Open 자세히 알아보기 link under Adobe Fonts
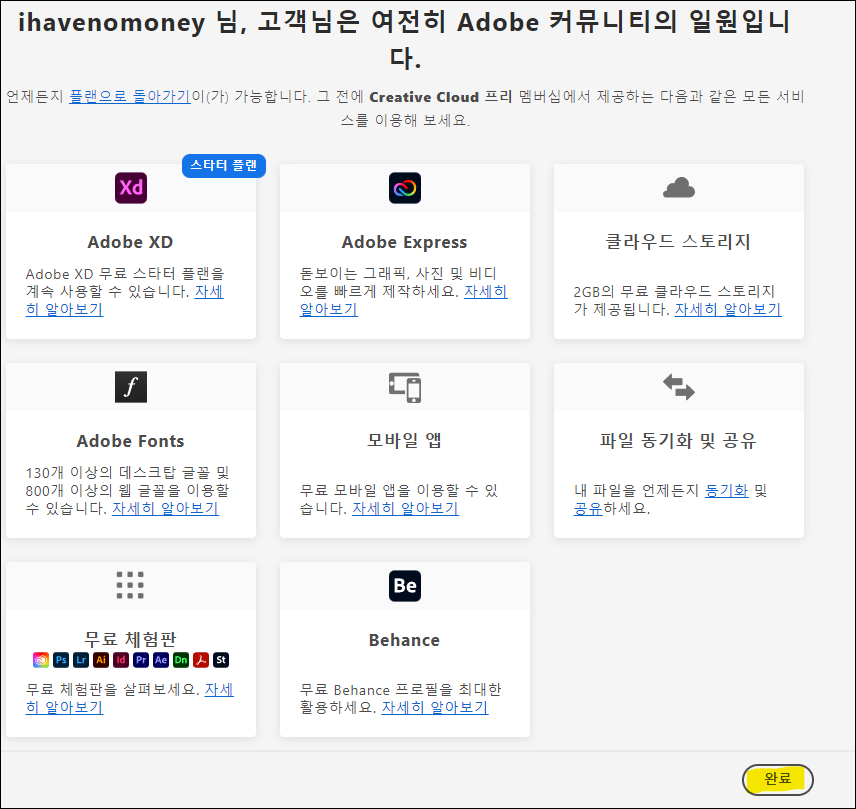Screen dimensions: 856x809 click(x=165, y=508)
